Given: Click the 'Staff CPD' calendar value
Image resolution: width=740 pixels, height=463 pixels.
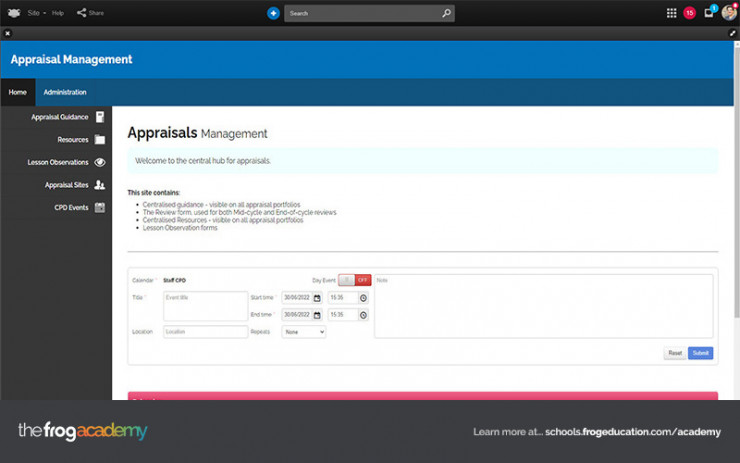Looking at the screenshot, I should [x=174, y=280].
